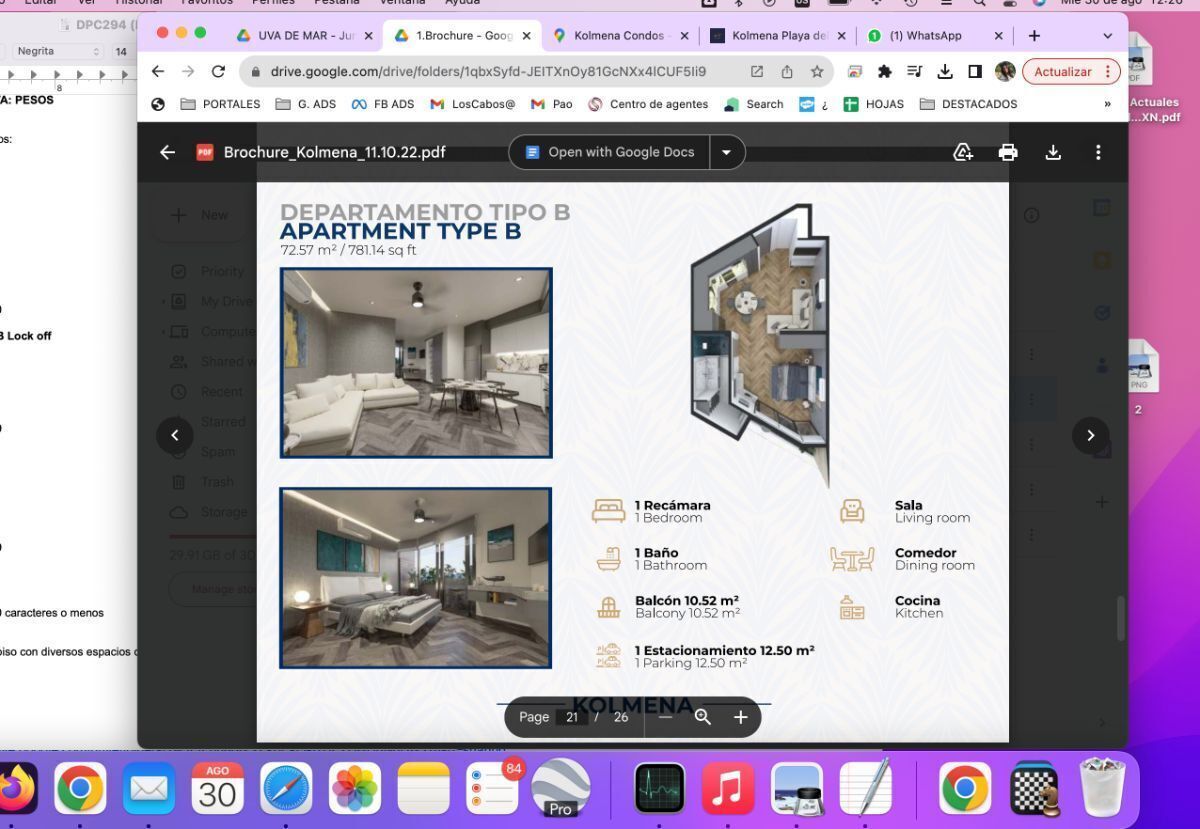1200x829 pixels.
Task: Close the UVA DE MAR tab
Action: pyautogui.click(x=368, y=35)
